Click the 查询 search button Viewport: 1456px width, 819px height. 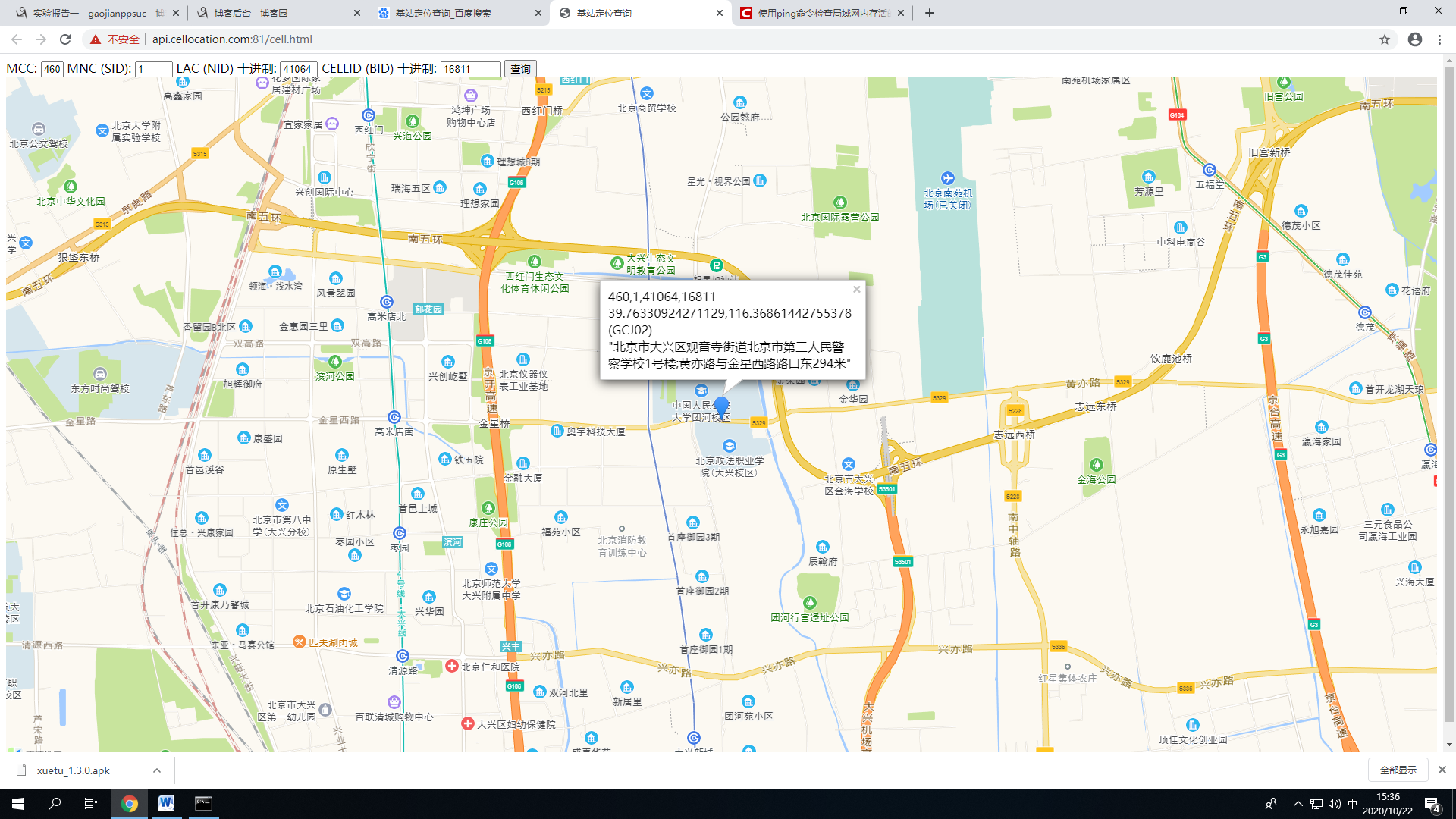520,69
